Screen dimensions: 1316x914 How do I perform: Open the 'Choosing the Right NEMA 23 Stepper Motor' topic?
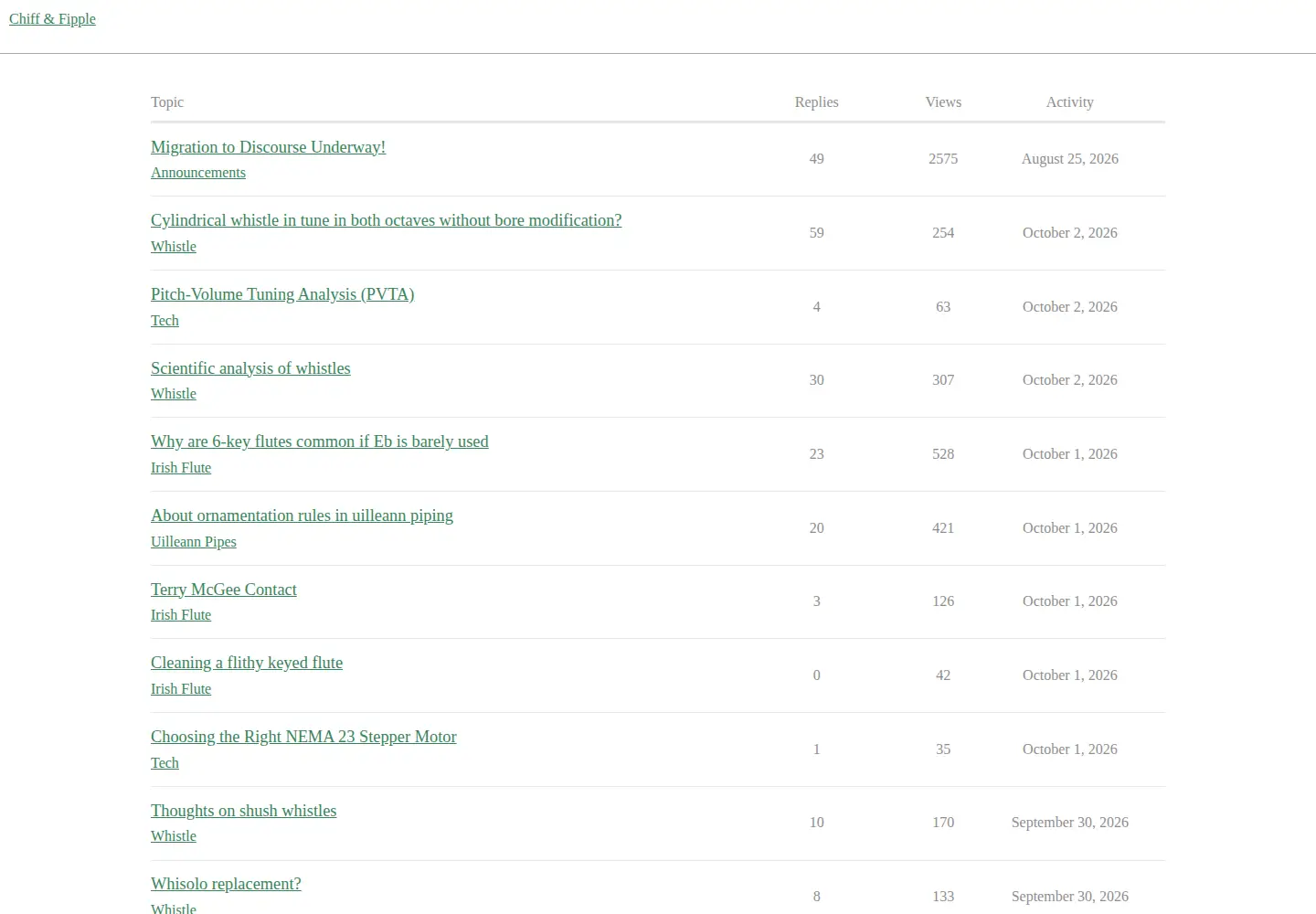[303, 737]
